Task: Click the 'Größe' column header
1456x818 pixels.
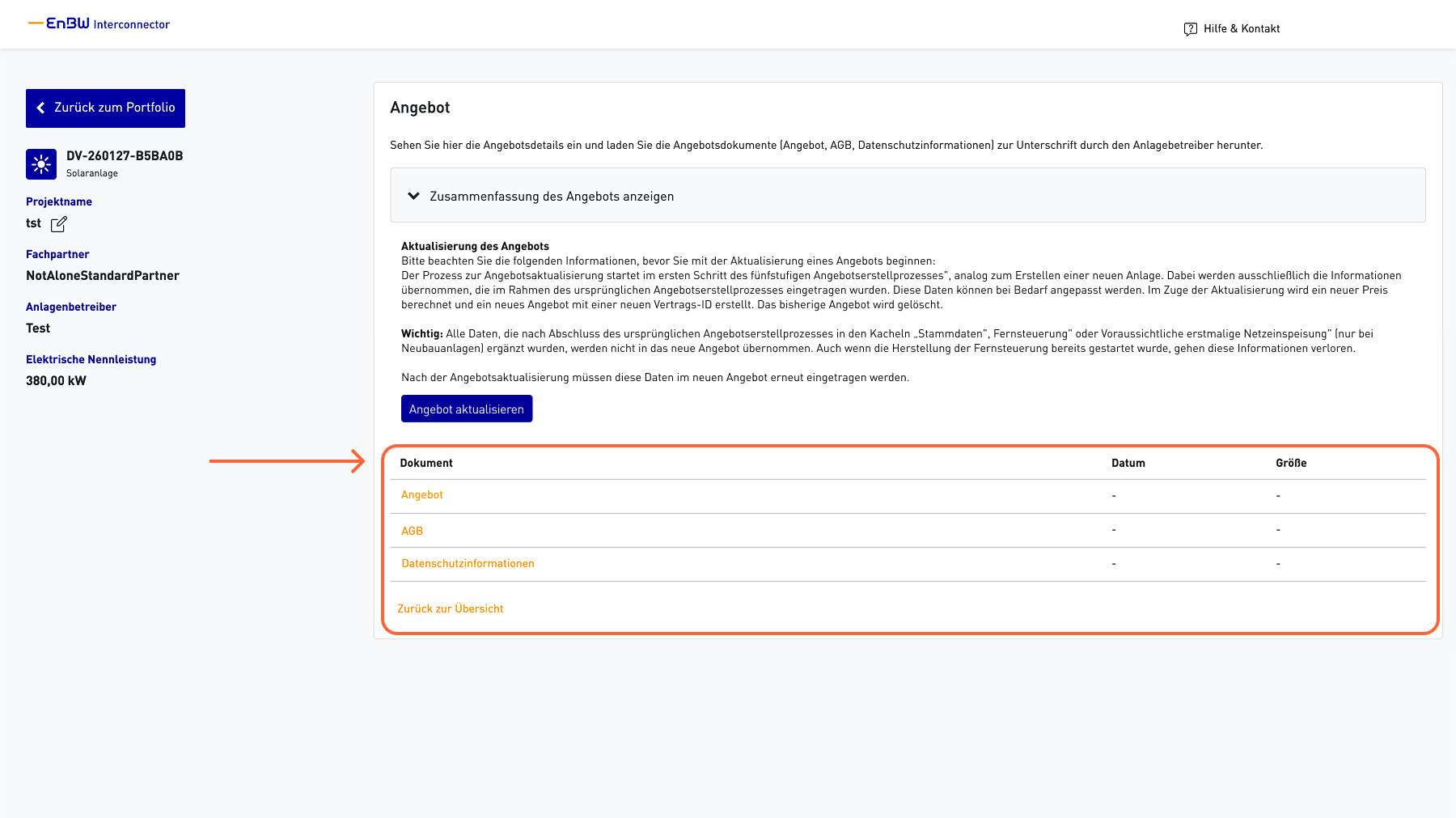Action: pos(1291,463)
